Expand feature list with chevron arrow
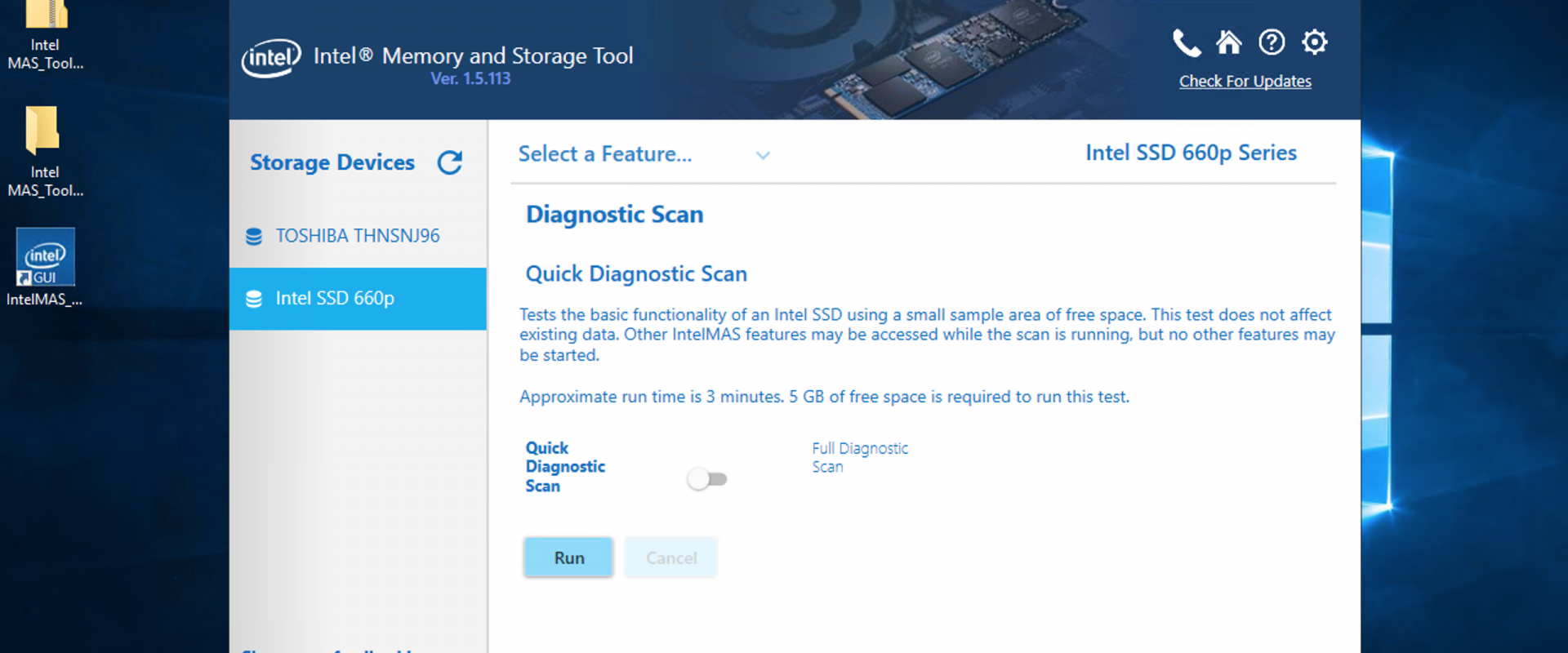Image resolution: width=1568 pixels, height=653 pixels. point(763,155)
